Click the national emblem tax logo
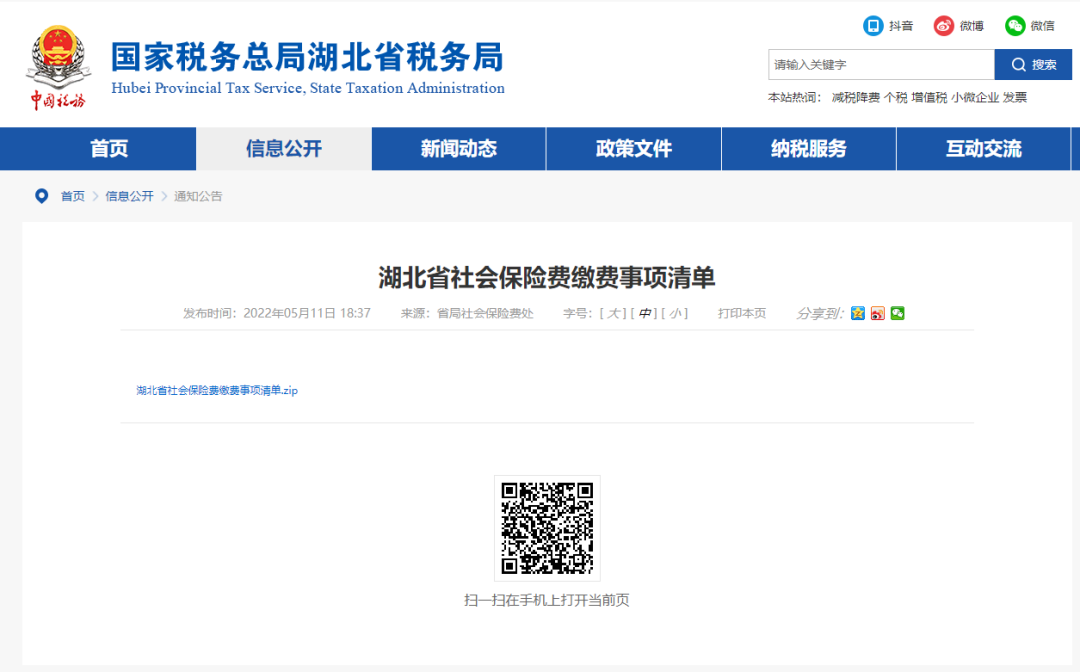This screenshot has width=1080, height=672. click(58, 67)
